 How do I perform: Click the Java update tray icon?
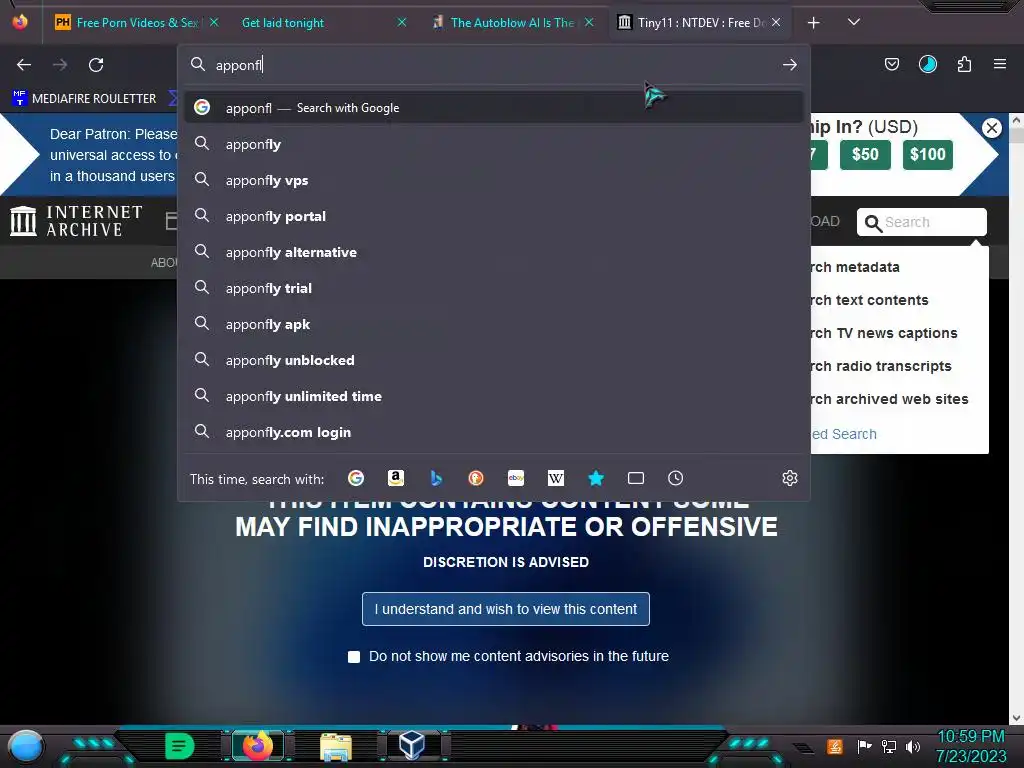click(834, 746)
